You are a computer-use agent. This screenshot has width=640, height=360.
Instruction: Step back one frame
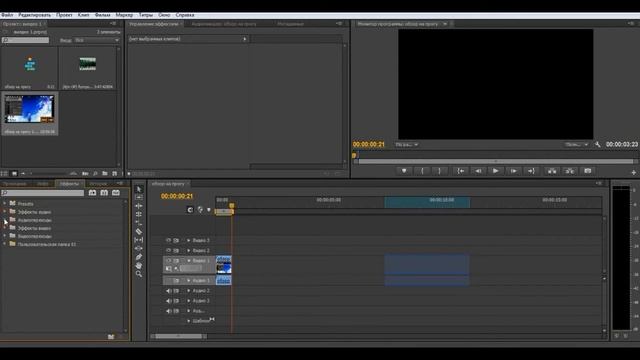coord(478,171)
